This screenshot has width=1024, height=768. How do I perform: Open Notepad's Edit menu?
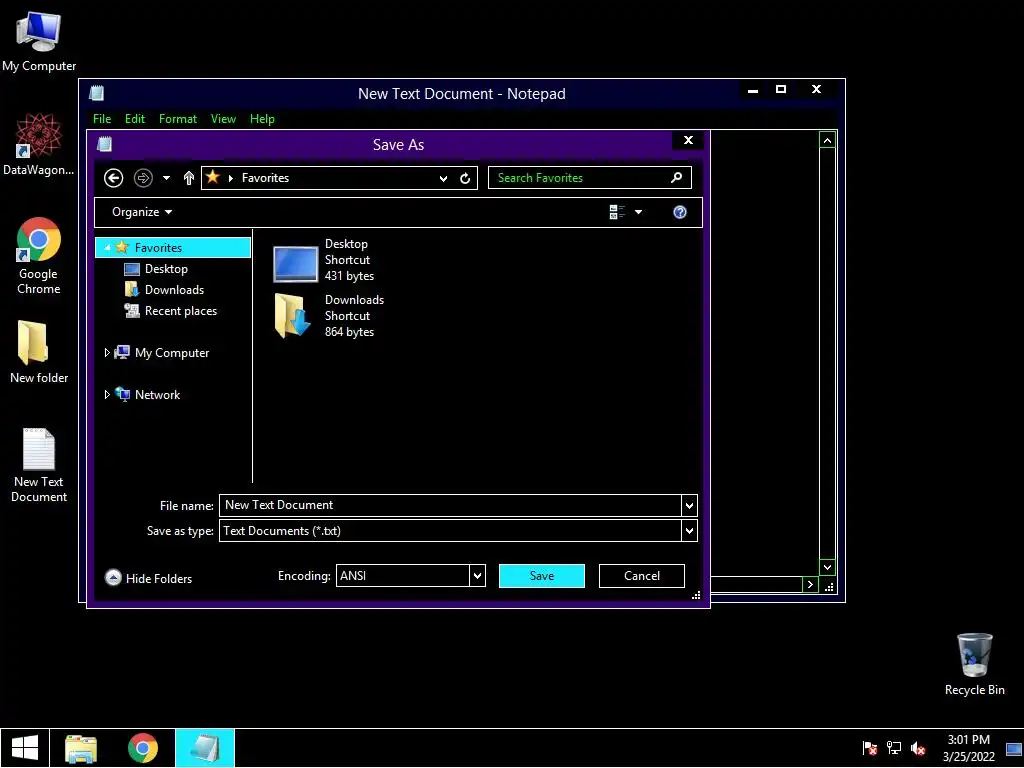[135, 119]
